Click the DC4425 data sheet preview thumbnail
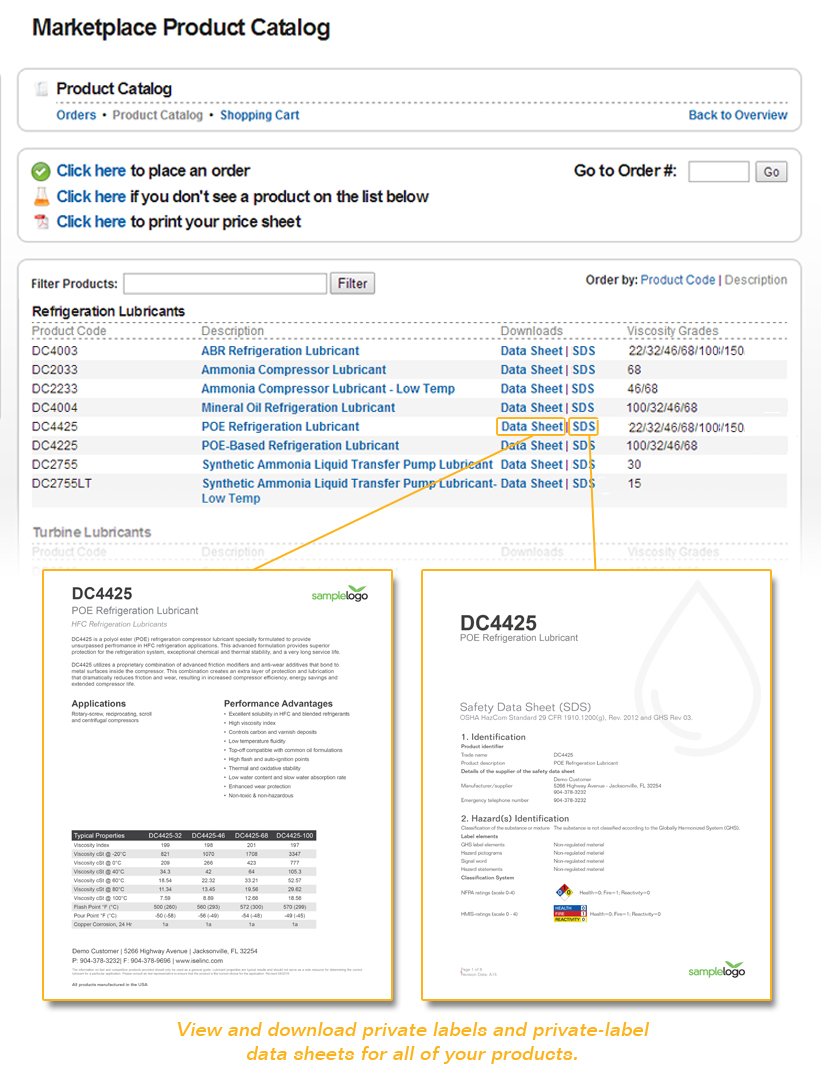Viewport: 821px width, 1080px height. click(218, 785)
